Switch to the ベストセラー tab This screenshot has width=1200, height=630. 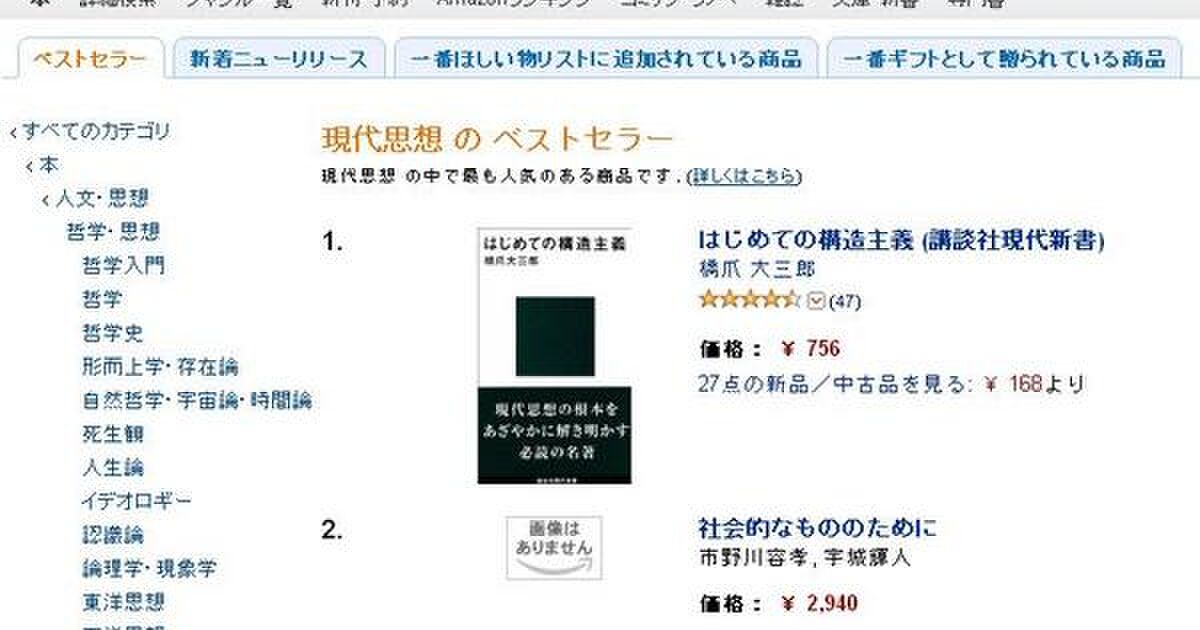tap(89, 58)
